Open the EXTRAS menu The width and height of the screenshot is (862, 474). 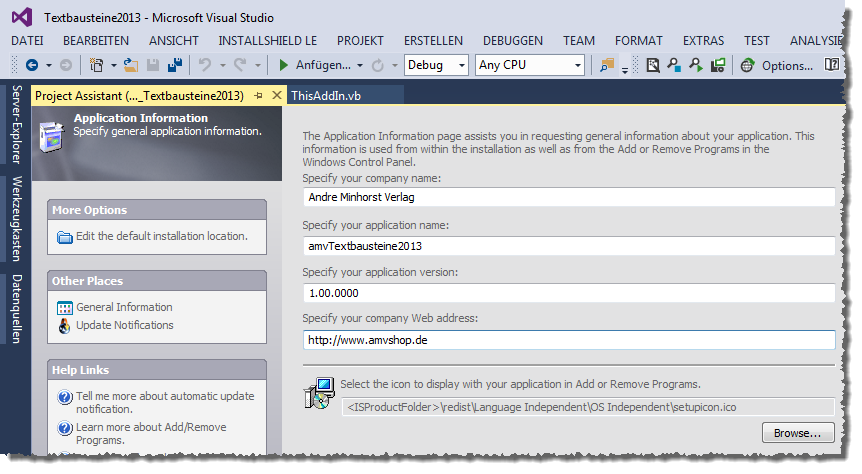click(704, 41)
